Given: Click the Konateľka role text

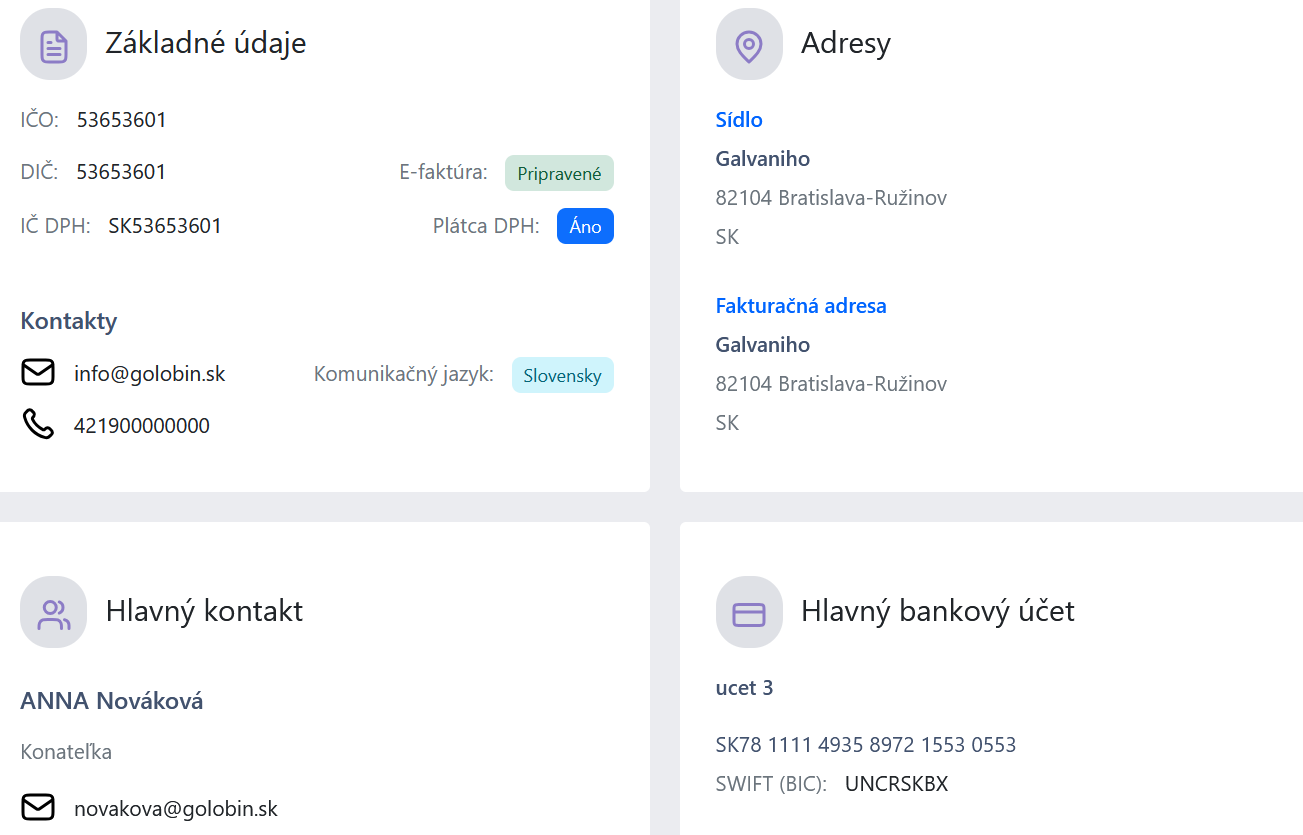Looking at the screenshot, I should coord(66,752).
